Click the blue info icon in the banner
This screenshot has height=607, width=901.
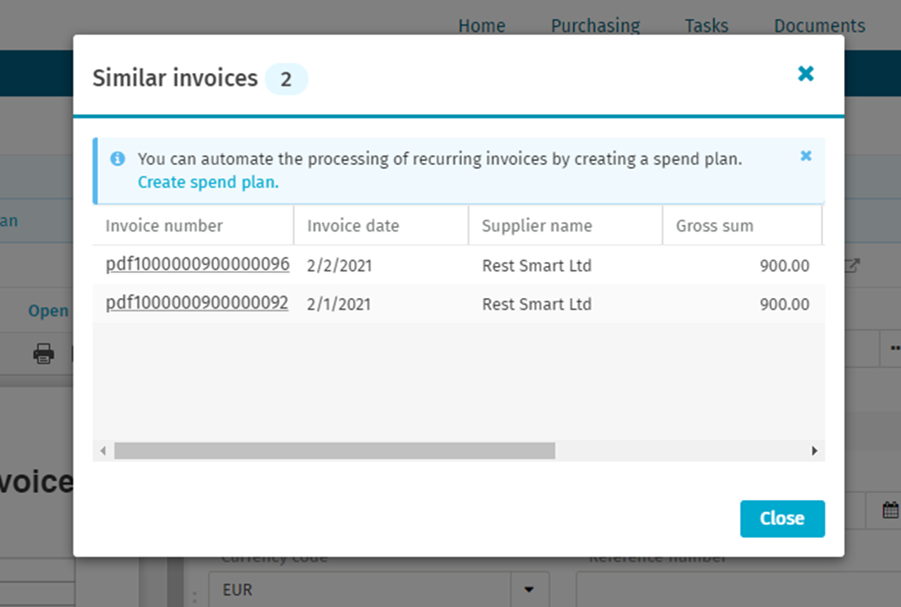pos(119,158)
